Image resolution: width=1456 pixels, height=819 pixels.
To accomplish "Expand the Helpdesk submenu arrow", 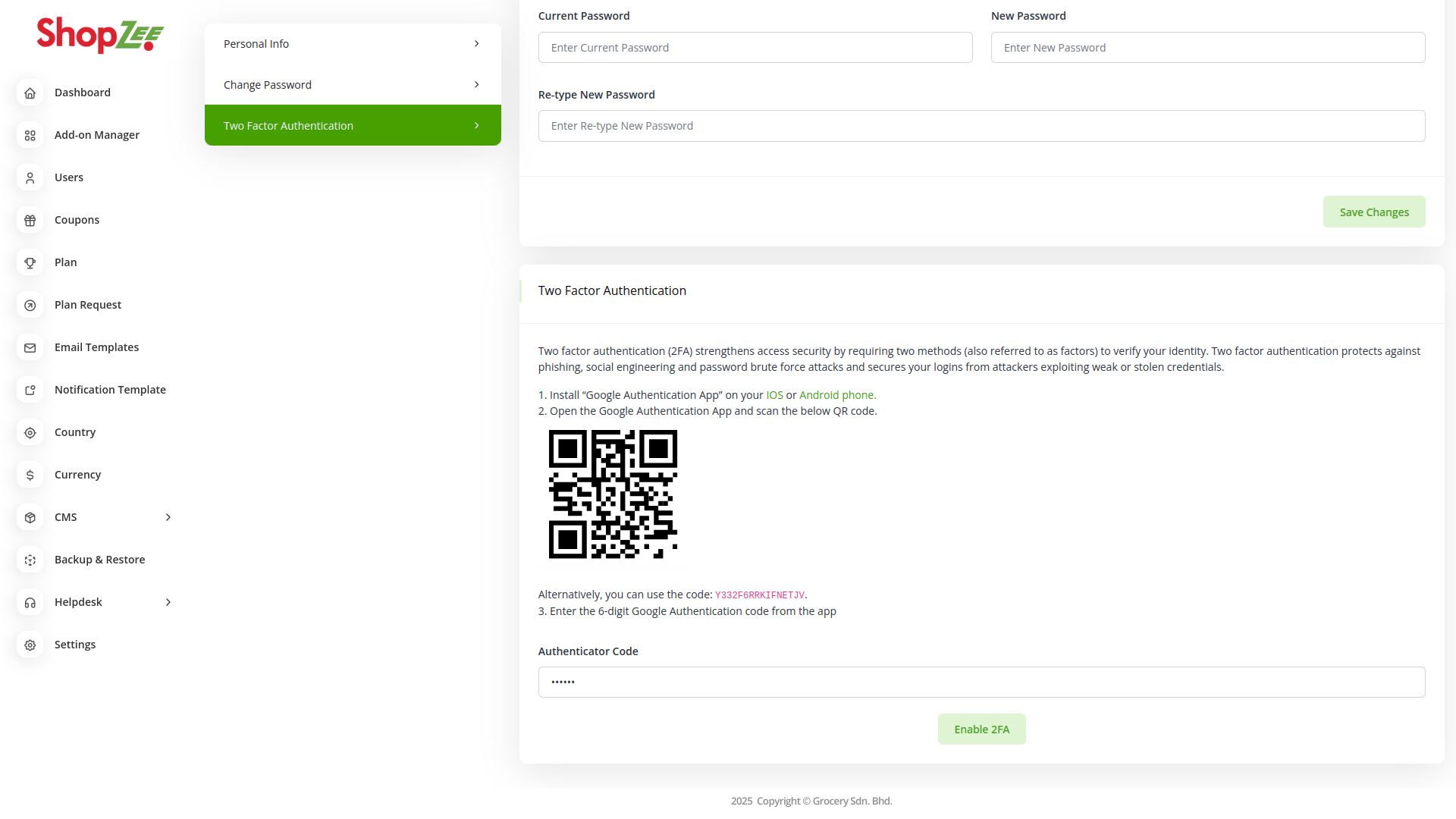I will click(168, 602).
